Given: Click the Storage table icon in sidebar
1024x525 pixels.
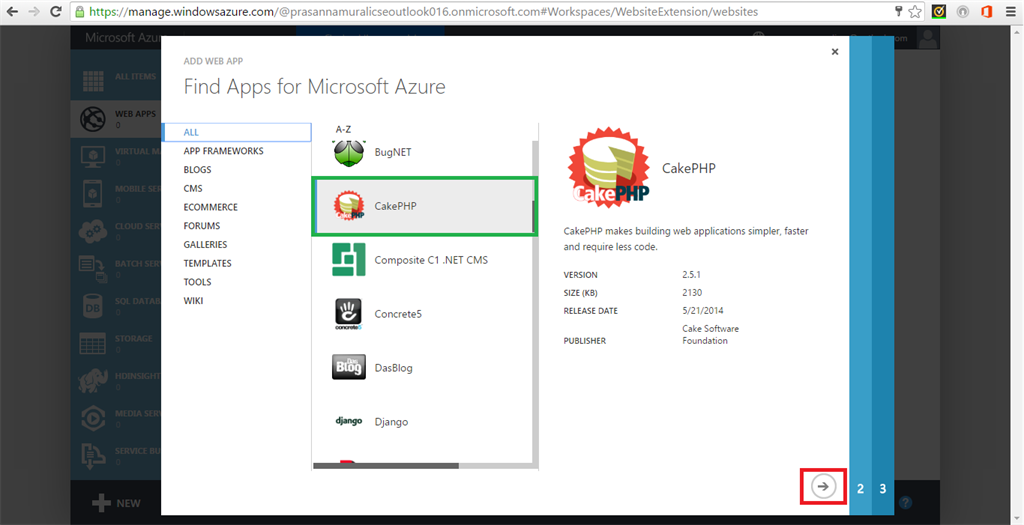Looking at the screenshot, I should pos(93,343).
